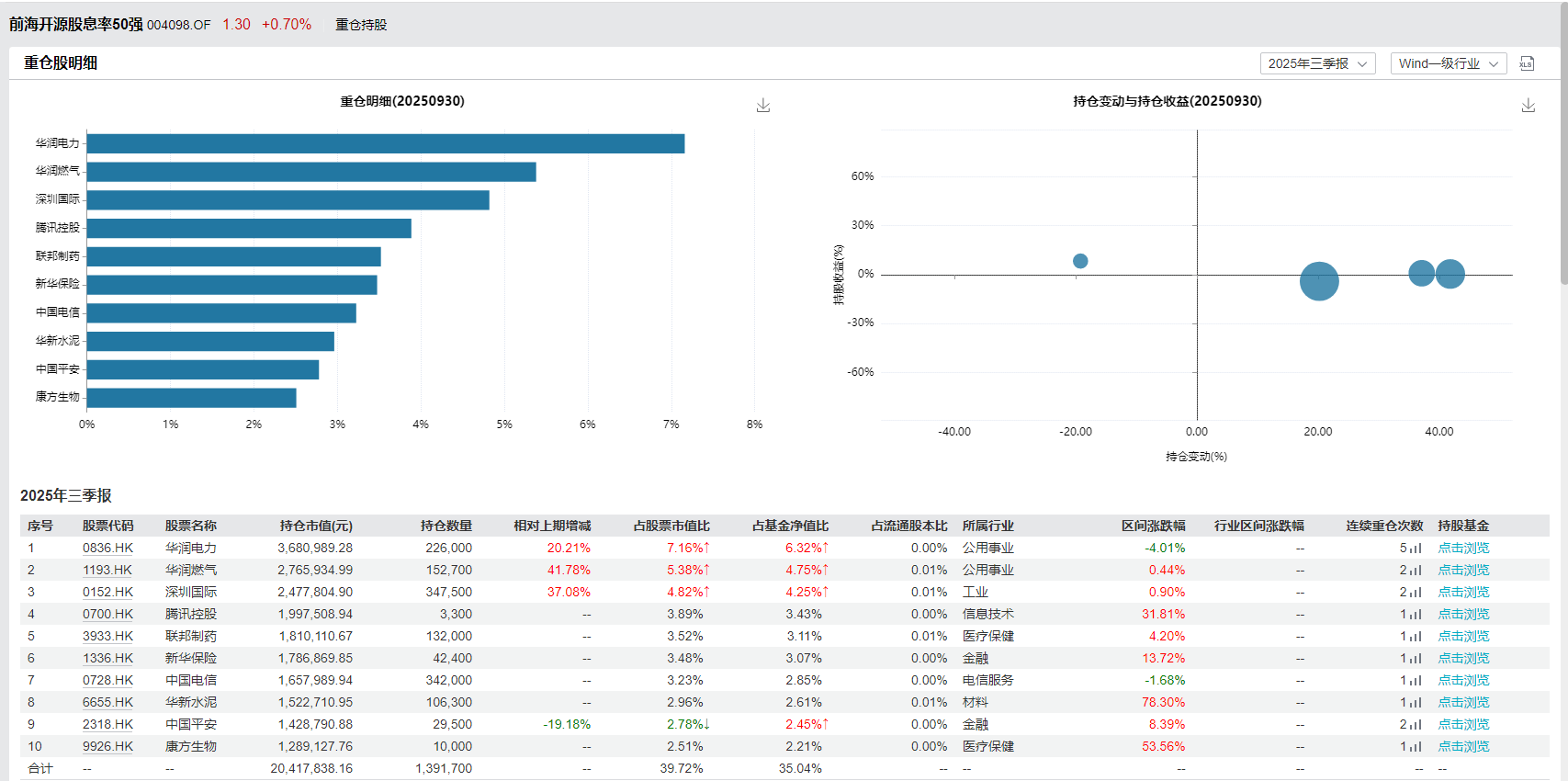Click the 华润电力 bar in the chart
The image size is (1568, 781).
click(x=386, y=143)
